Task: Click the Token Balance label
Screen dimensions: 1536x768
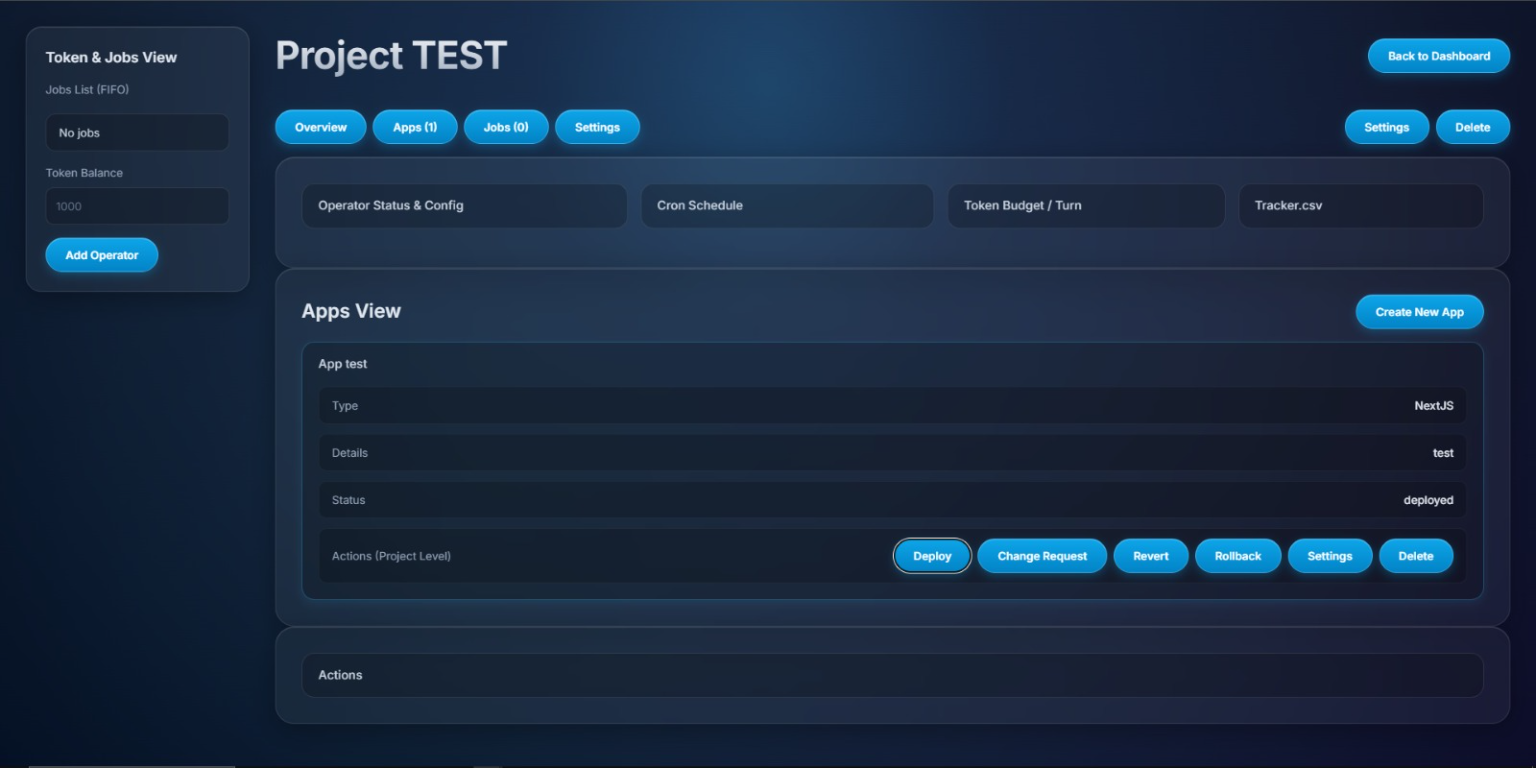Action: (x=84, y=173)
